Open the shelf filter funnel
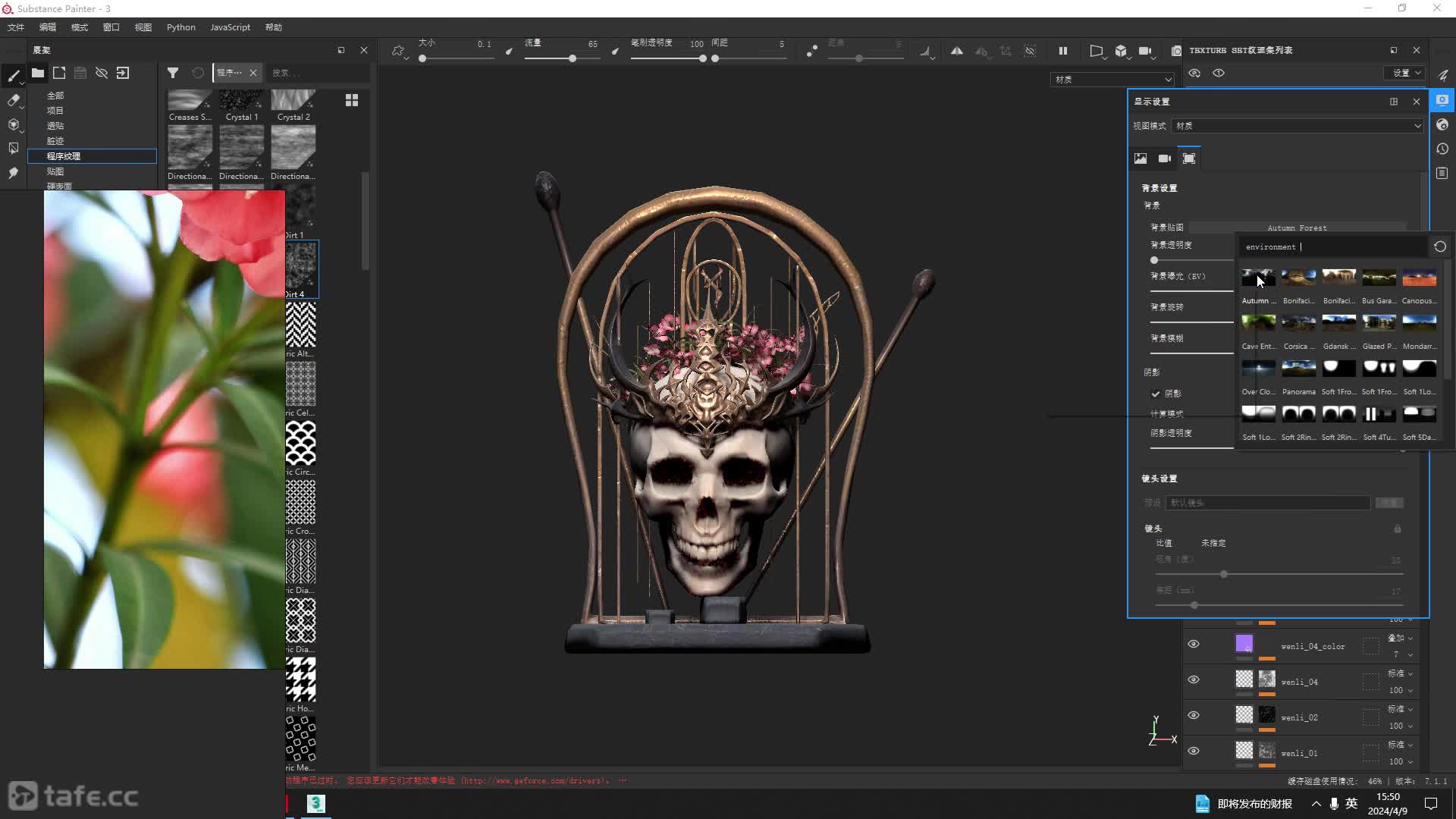 click(173, 73)
